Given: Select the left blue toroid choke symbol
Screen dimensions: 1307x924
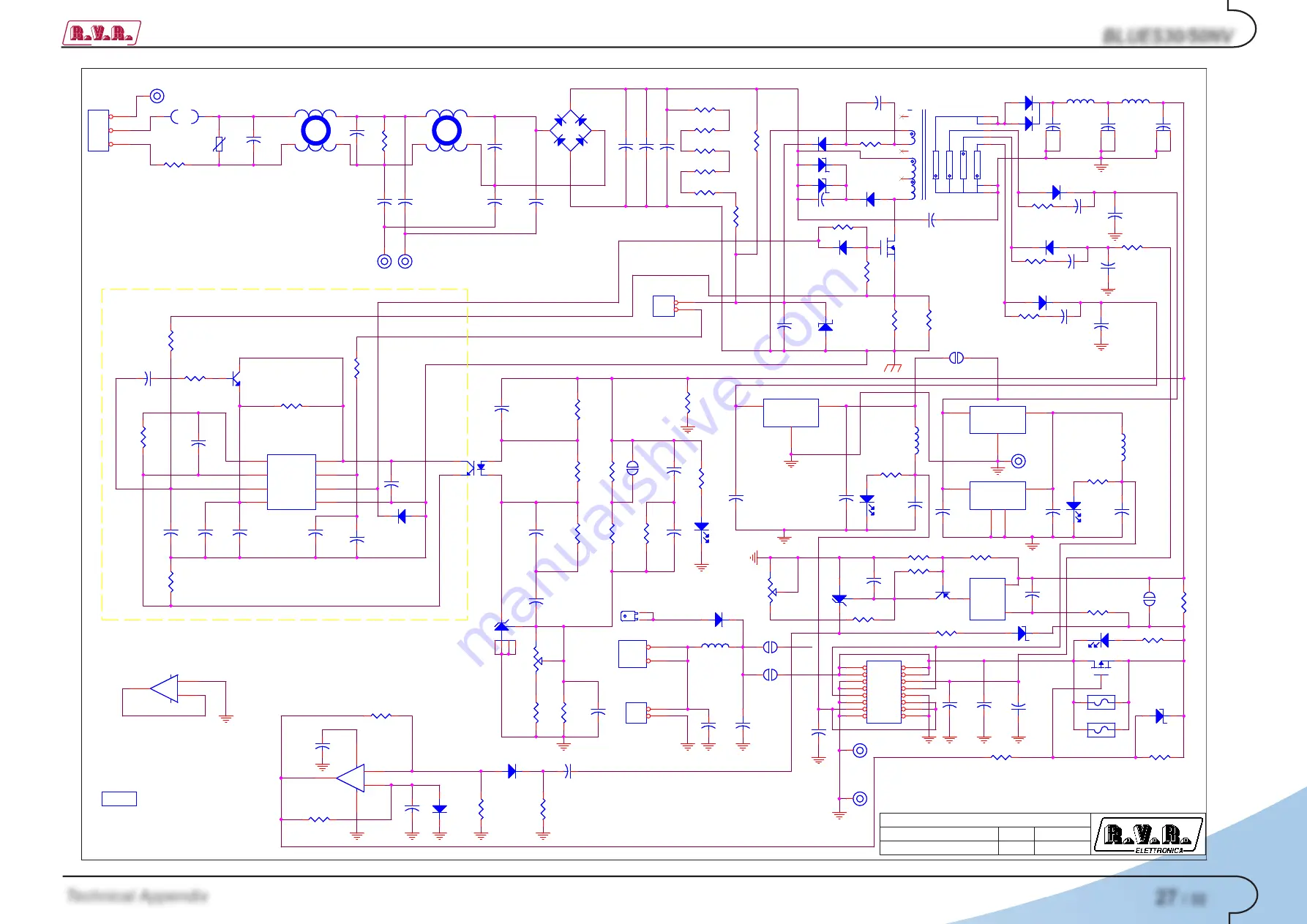Looking at the screenshot, I should pyautogui.click(x=316, y=131).
